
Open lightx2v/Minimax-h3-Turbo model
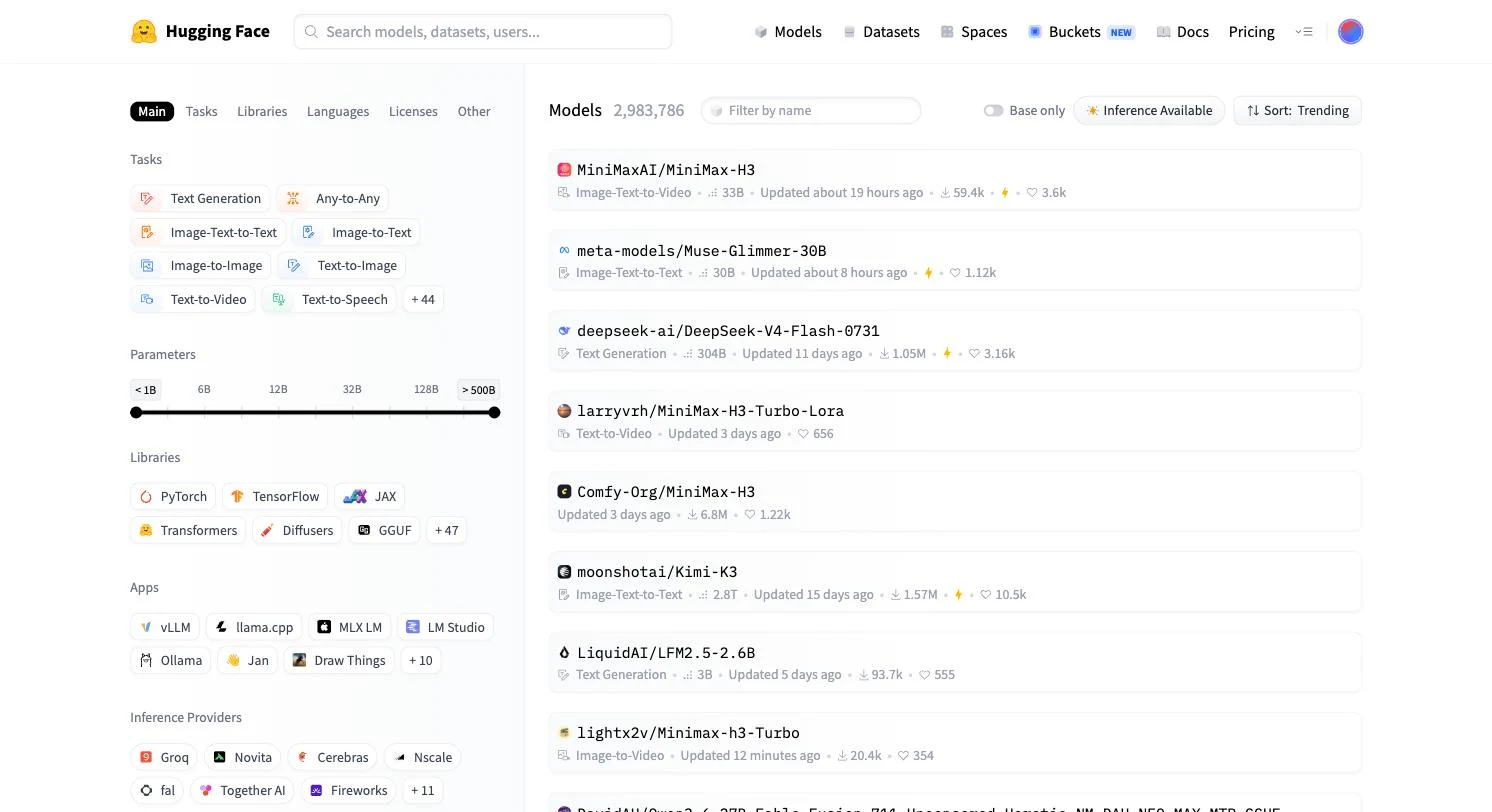(955, 743)
